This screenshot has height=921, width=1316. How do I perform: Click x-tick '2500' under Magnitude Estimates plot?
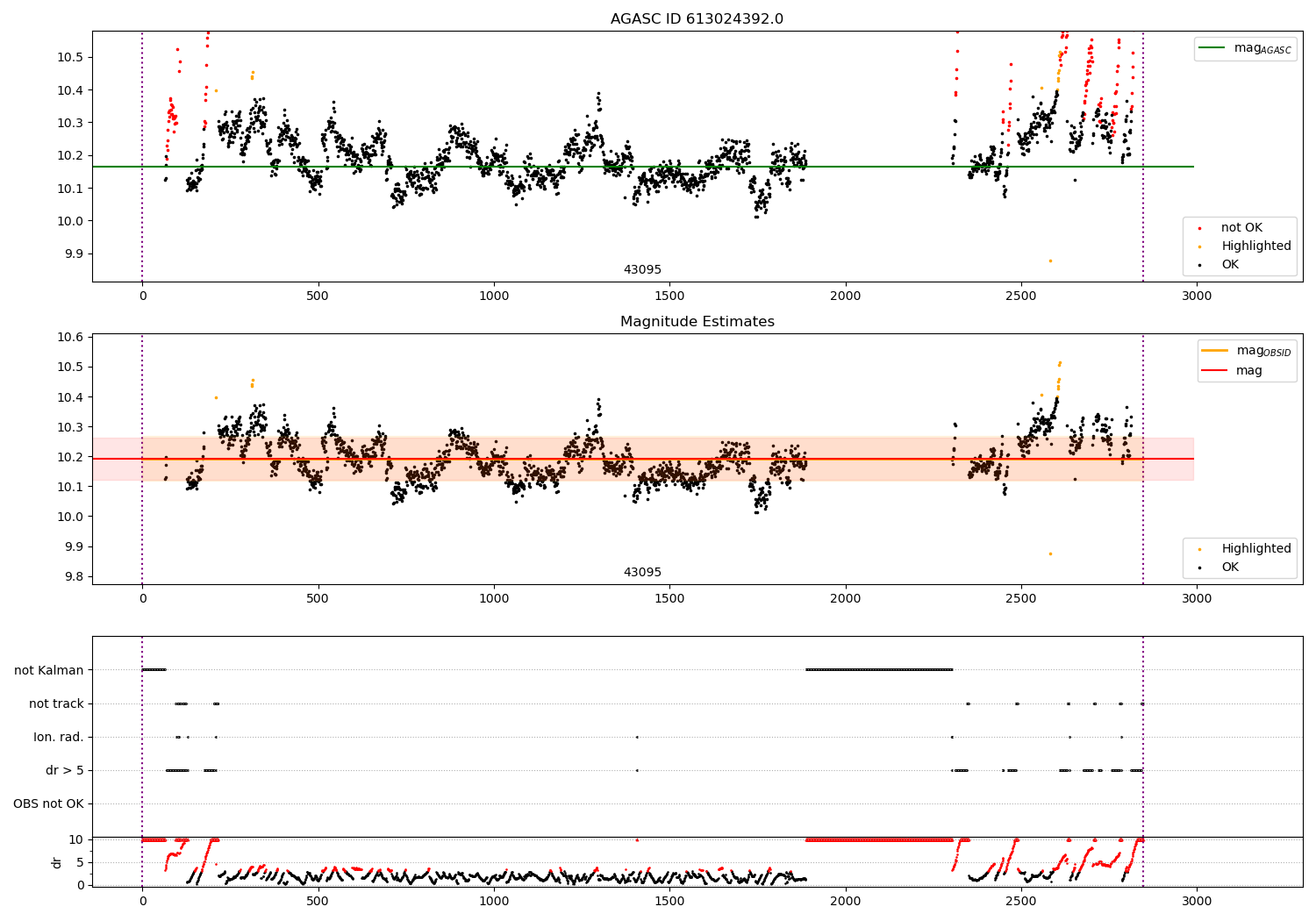1021,599
